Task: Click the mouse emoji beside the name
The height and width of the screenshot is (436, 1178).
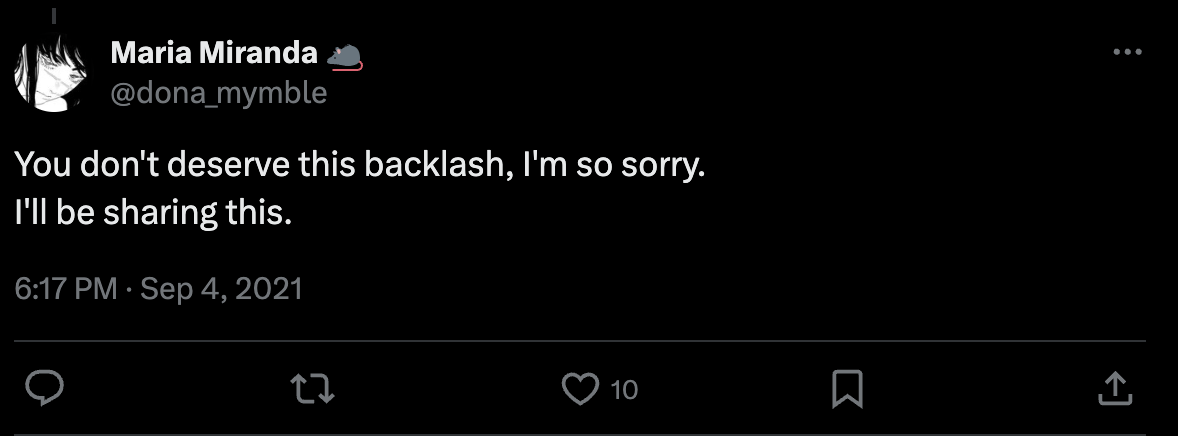Action: coord(343,56)
